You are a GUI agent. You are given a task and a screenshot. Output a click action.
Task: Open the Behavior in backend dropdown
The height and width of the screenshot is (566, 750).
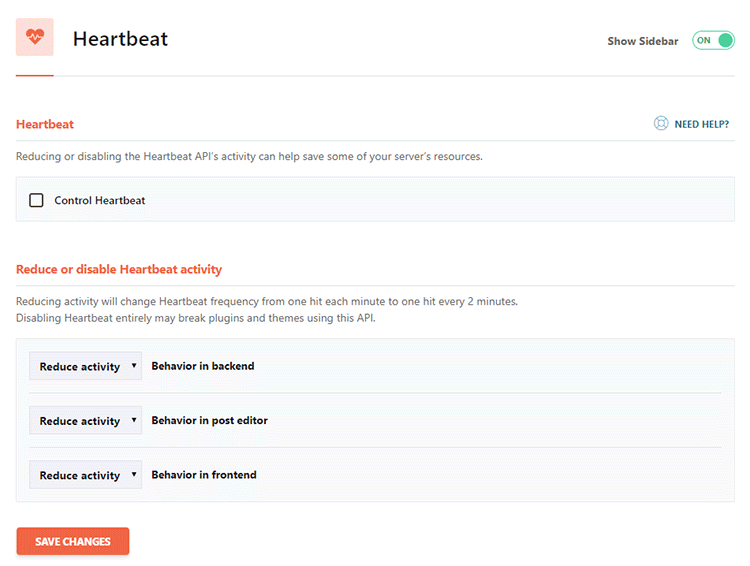[x=85, y=366]
